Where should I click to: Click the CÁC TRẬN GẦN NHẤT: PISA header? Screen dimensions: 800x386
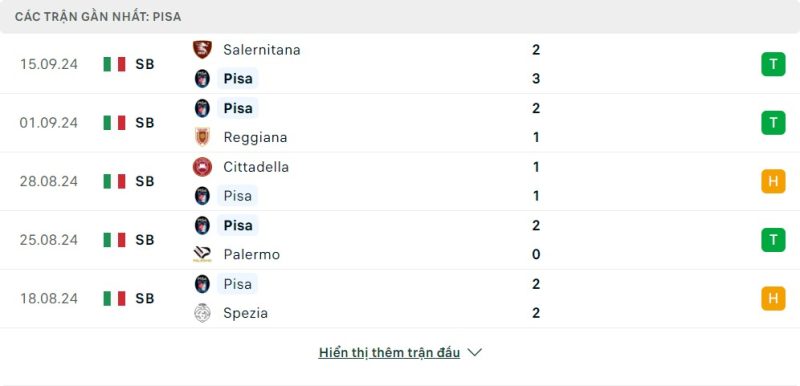98,16
